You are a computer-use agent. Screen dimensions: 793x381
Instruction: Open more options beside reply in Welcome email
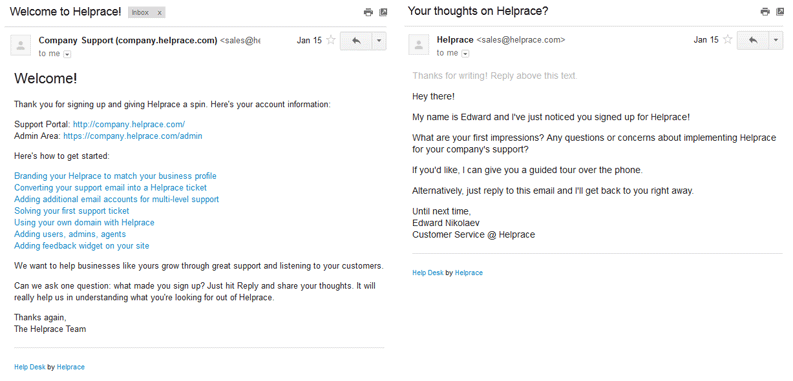[x=379, y=40]
